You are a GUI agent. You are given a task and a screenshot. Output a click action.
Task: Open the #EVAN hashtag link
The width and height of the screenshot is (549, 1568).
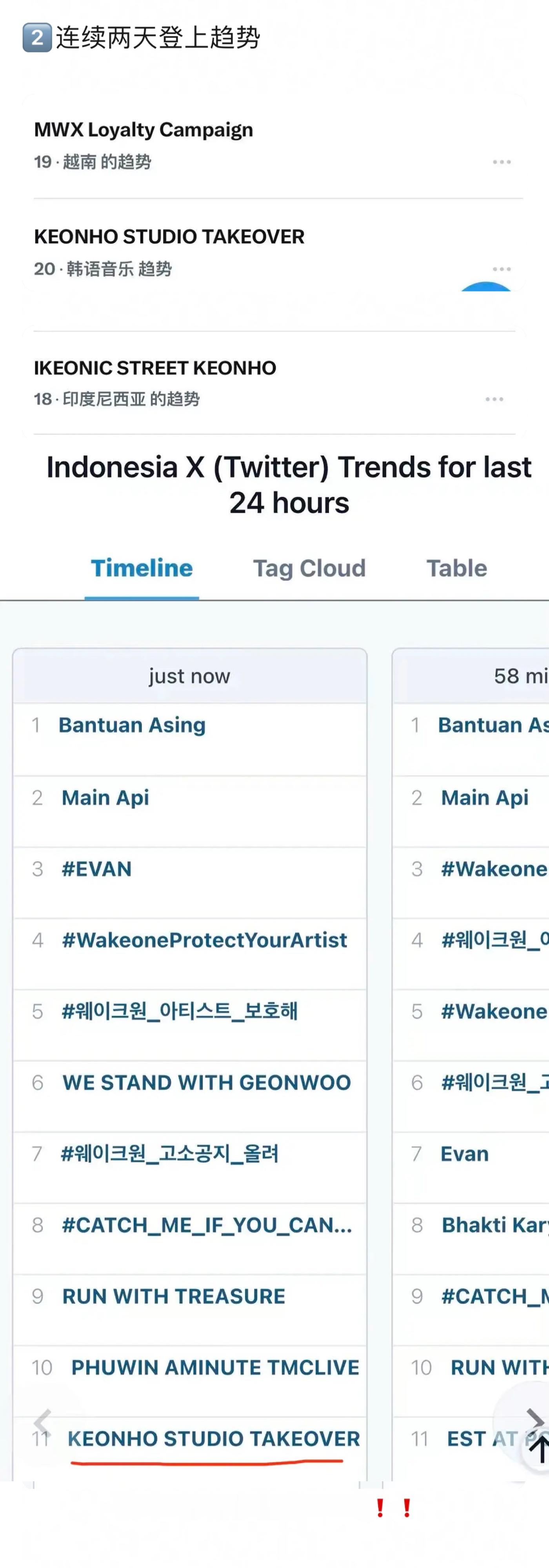point(97,869)
